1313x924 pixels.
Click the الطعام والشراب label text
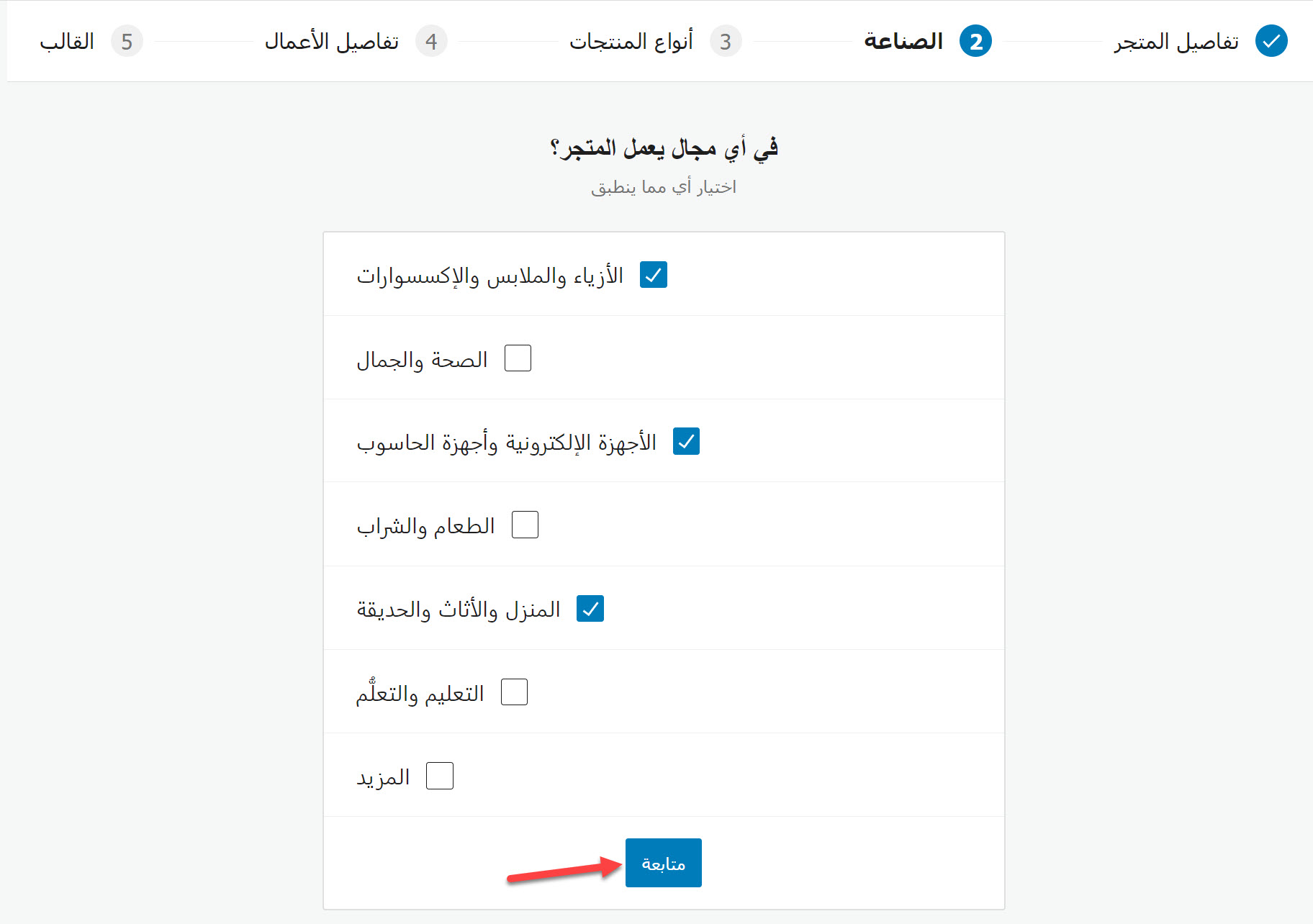426,526
